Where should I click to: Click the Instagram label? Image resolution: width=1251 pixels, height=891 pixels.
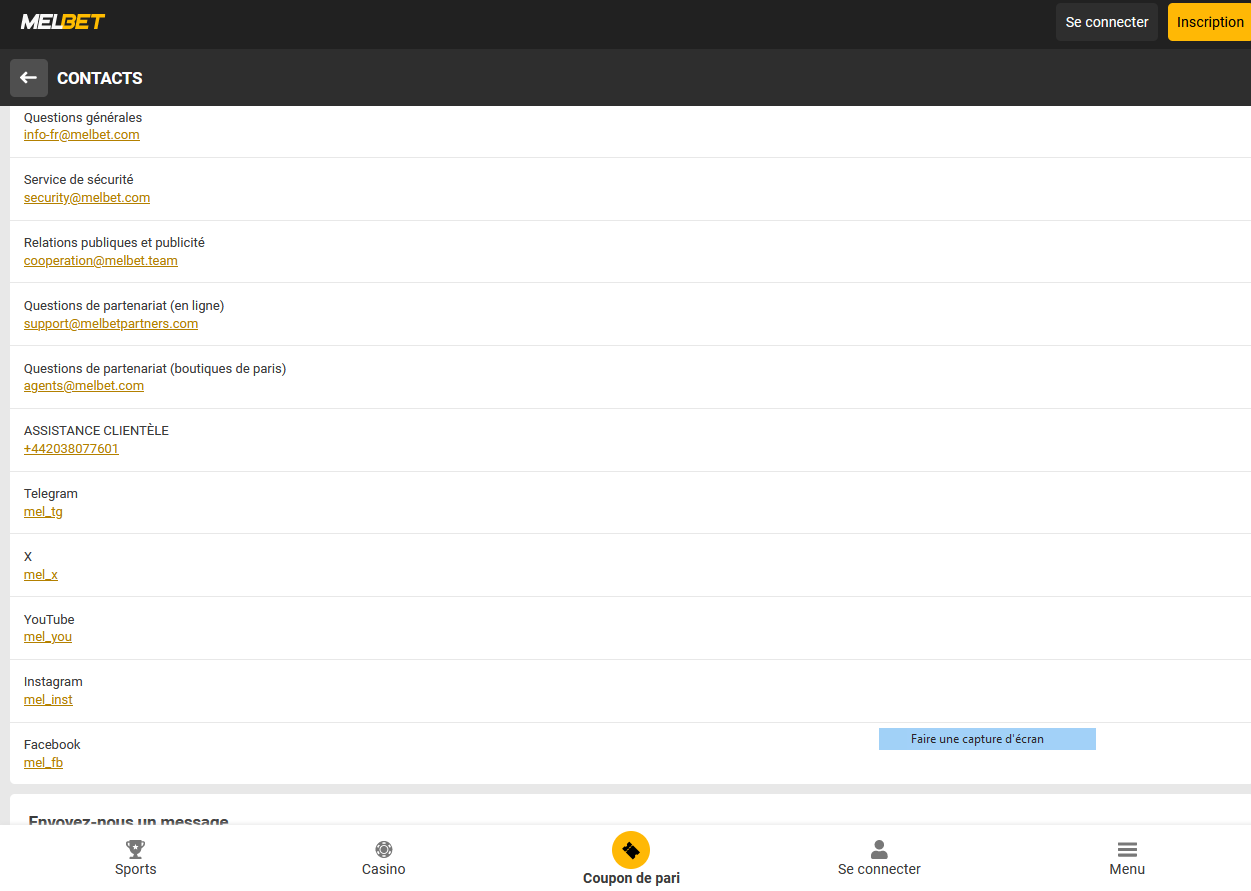53,682
